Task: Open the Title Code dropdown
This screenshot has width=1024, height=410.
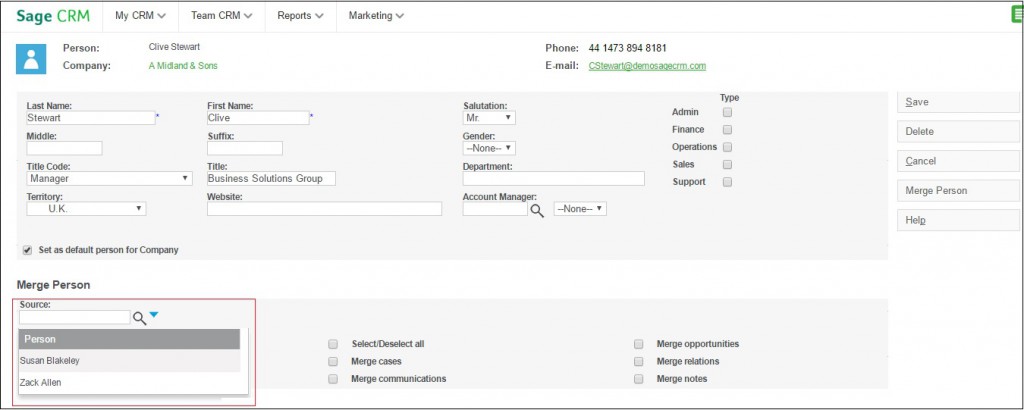Action: point(110,178)
